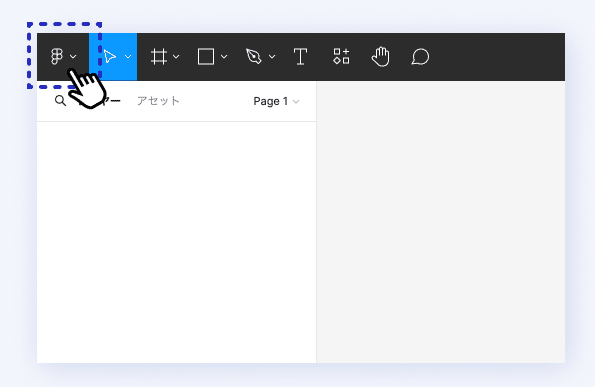Open the Figma main menu logo
The width and height of the screenshot is (595, 387).
(x=57, y=57)
